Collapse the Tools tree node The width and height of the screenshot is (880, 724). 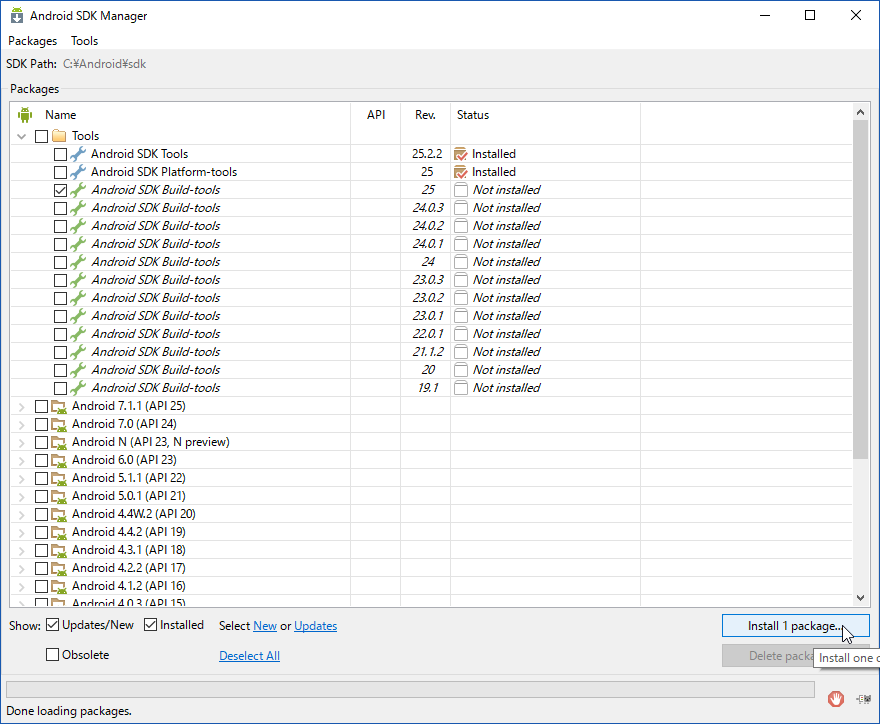pyautogui.click(x=22, y=136)
